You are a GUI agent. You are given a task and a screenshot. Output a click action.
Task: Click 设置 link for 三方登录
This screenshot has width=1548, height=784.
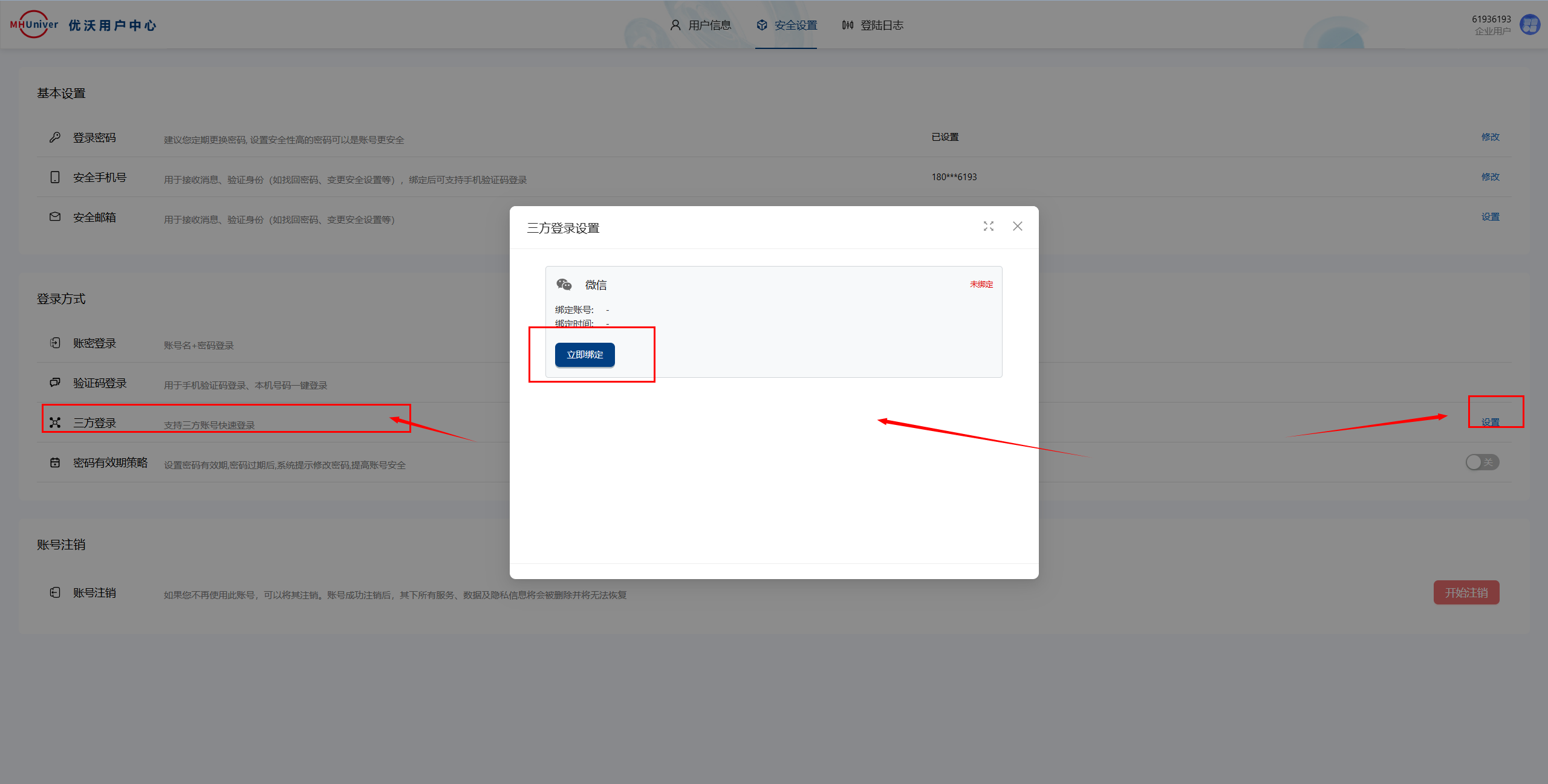1490,422
